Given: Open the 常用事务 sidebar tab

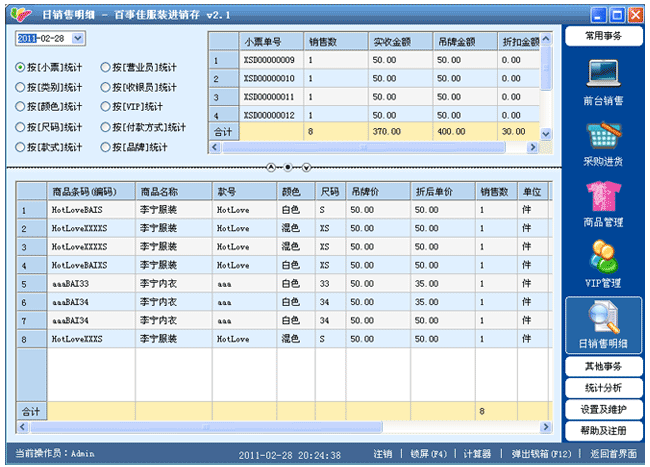Looking at the screenshot, I should point(604,36).
